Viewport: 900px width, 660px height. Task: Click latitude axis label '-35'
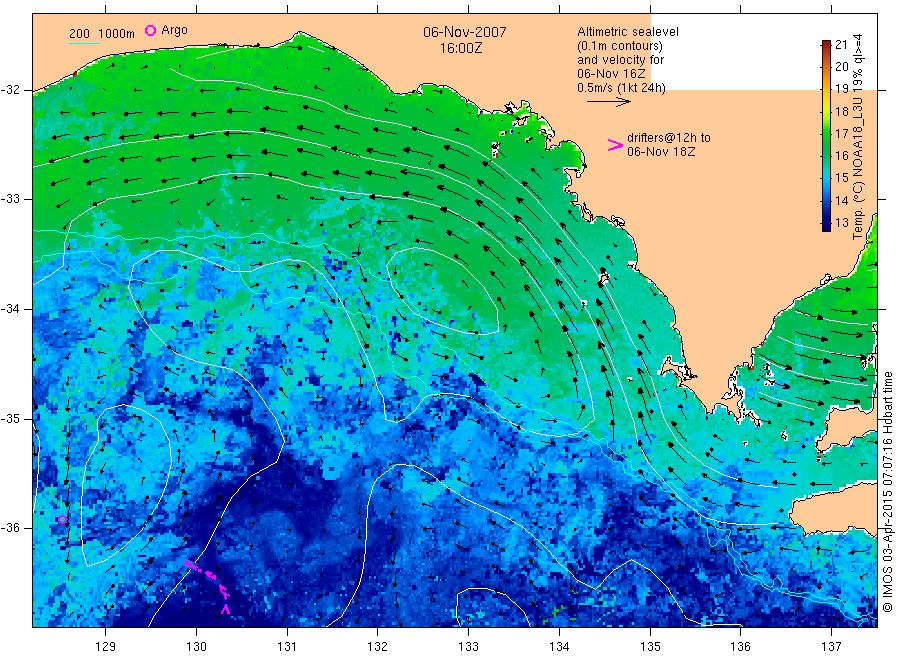[x=10, y=418]
